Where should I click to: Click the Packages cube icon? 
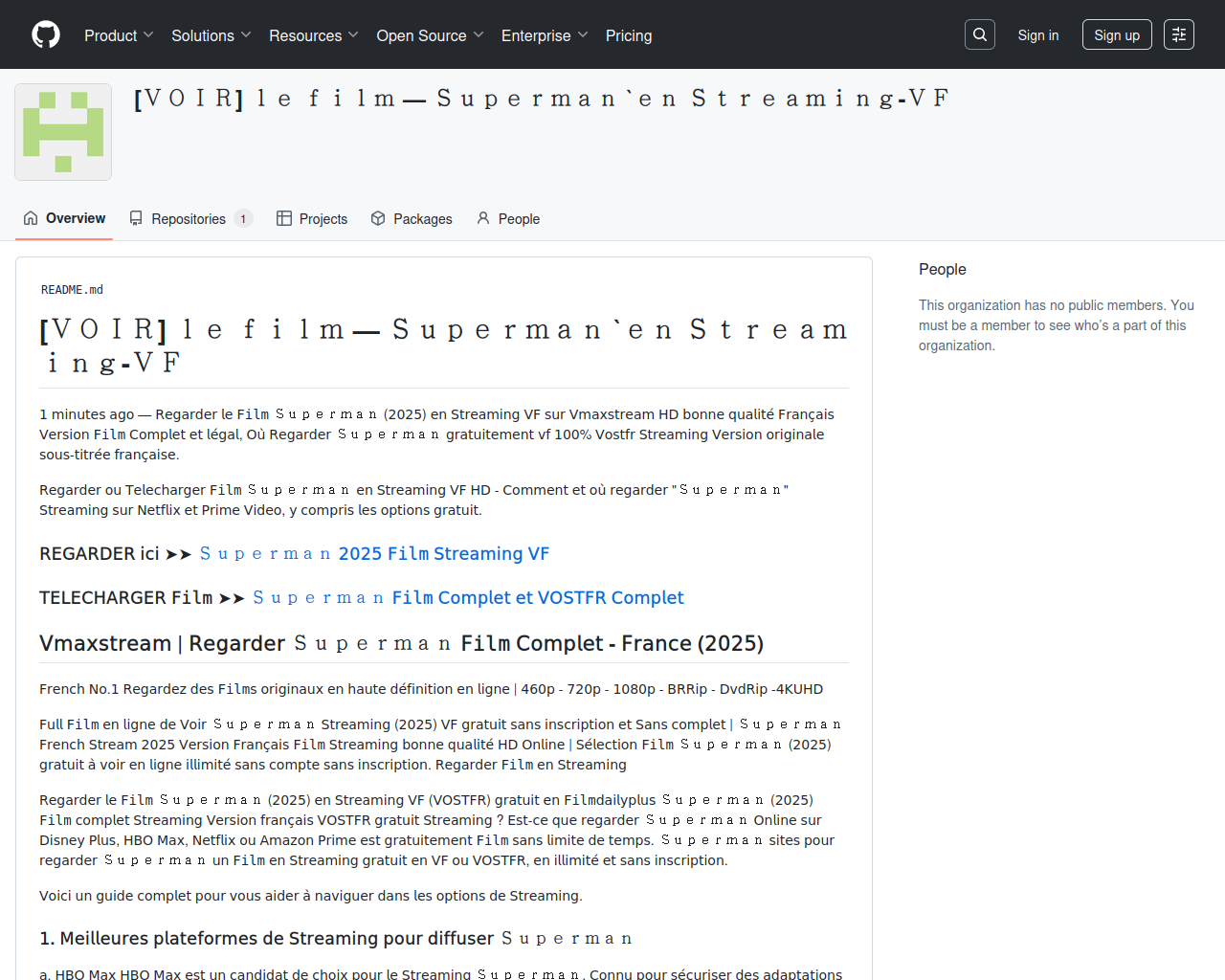[378, 218]
